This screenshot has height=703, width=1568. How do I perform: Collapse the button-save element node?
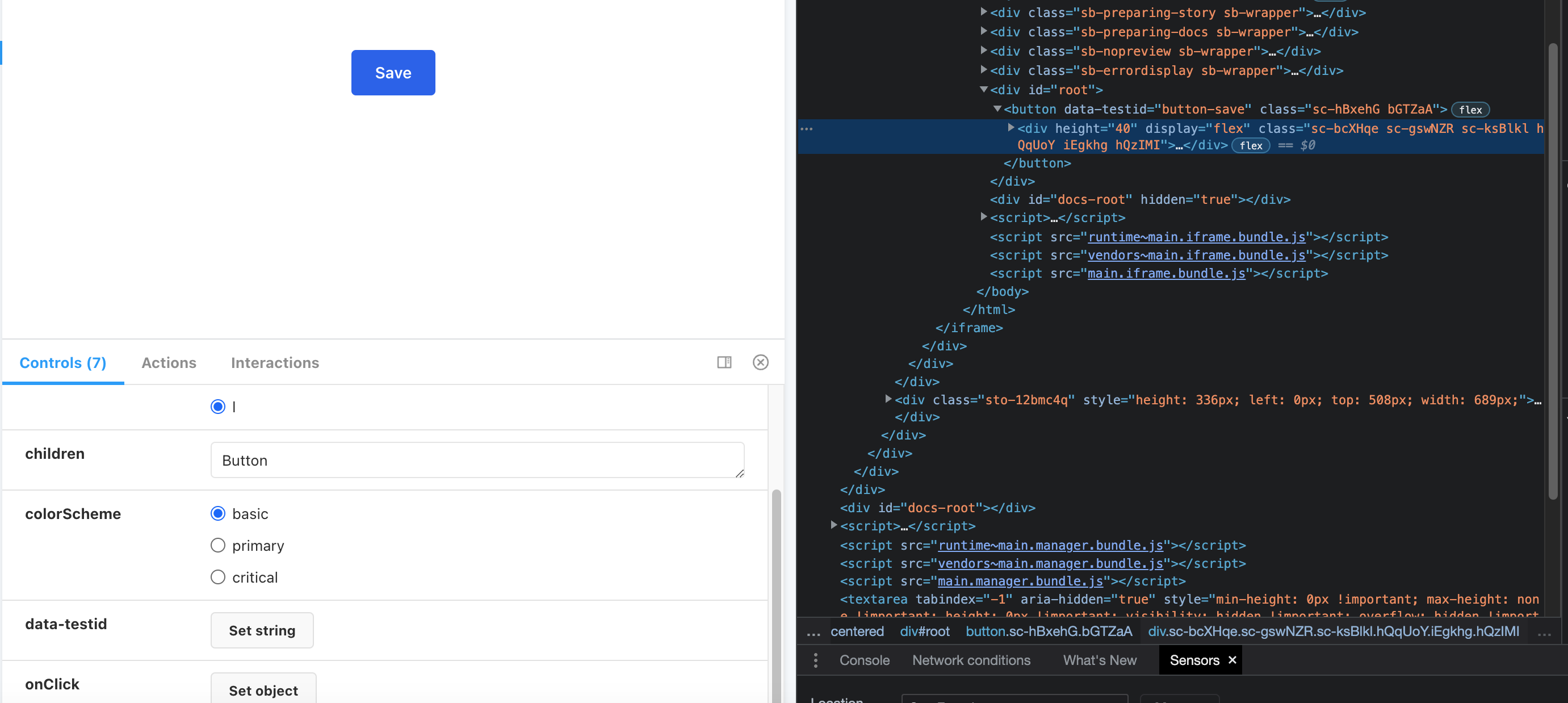point(997,109)
